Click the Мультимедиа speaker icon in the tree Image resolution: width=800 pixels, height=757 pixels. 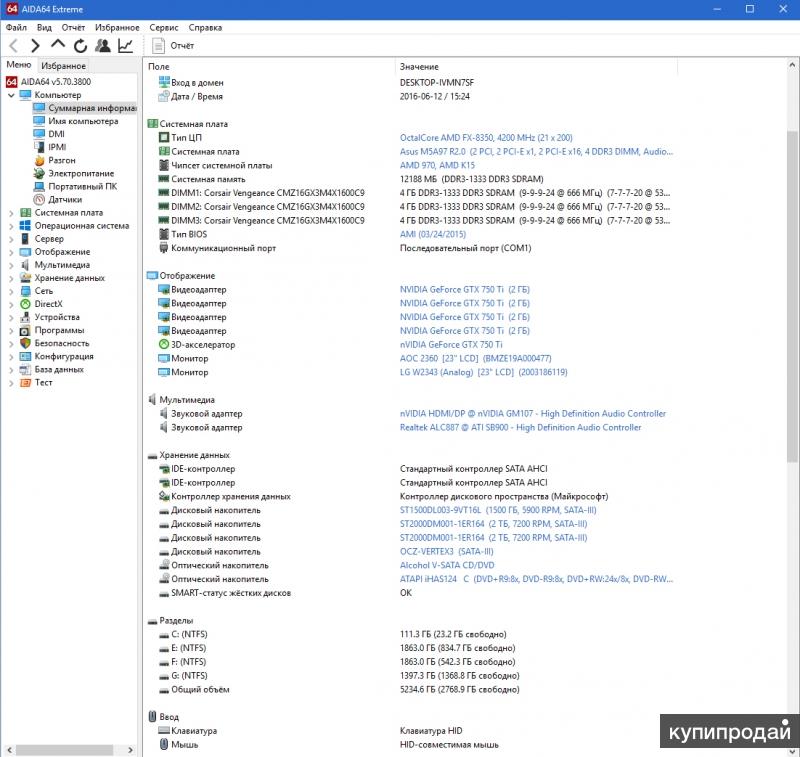pyautogui.click(x=25, y=265)
